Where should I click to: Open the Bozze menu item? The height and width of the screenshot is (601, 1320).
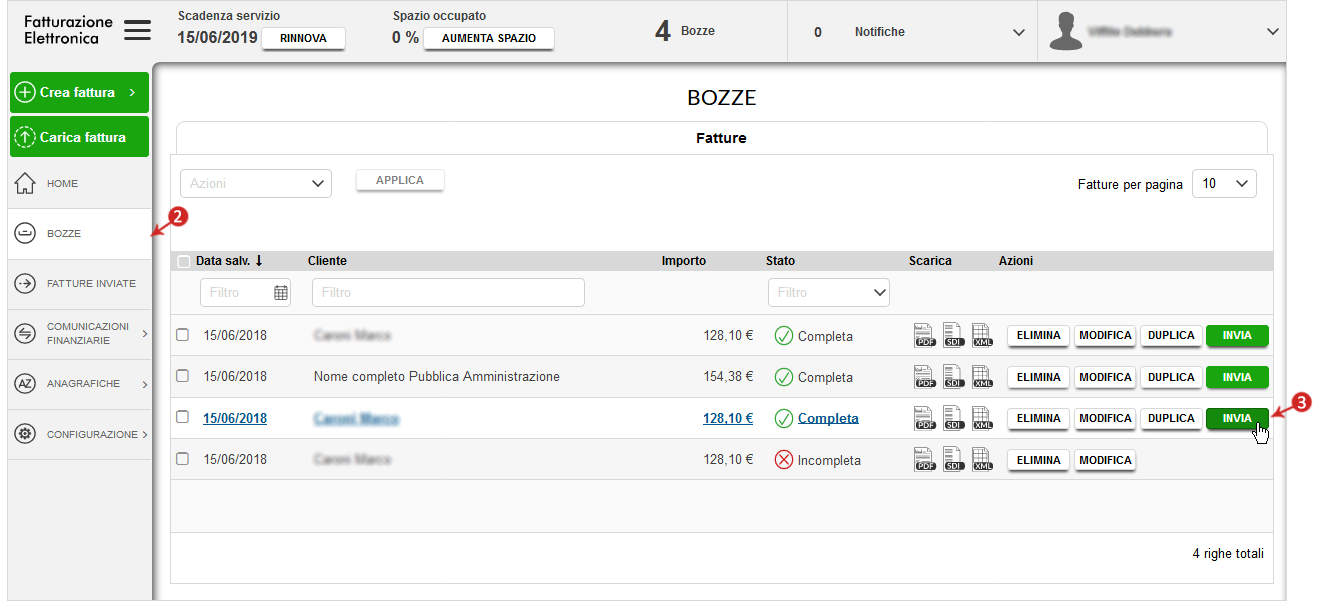[80, 233]
